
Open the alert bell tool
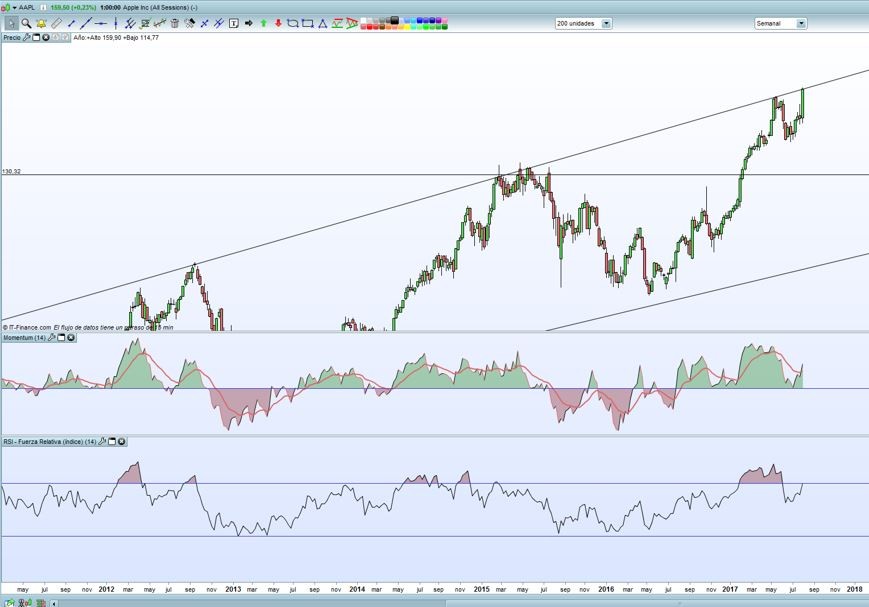point(41,23)
